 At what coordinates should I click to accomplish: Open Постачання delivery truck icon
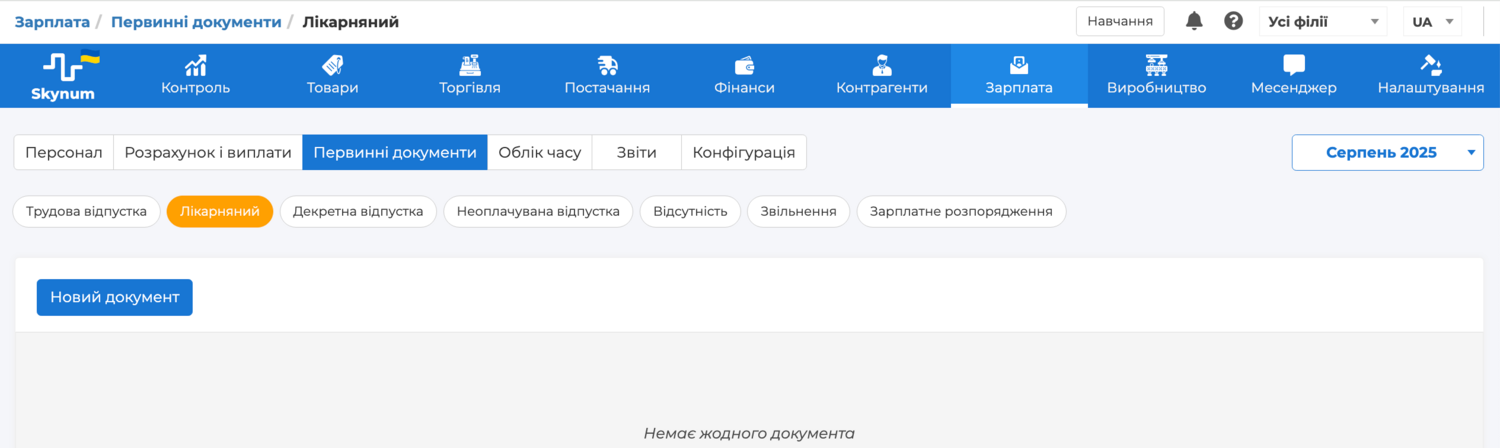click(x=607, y=66)
